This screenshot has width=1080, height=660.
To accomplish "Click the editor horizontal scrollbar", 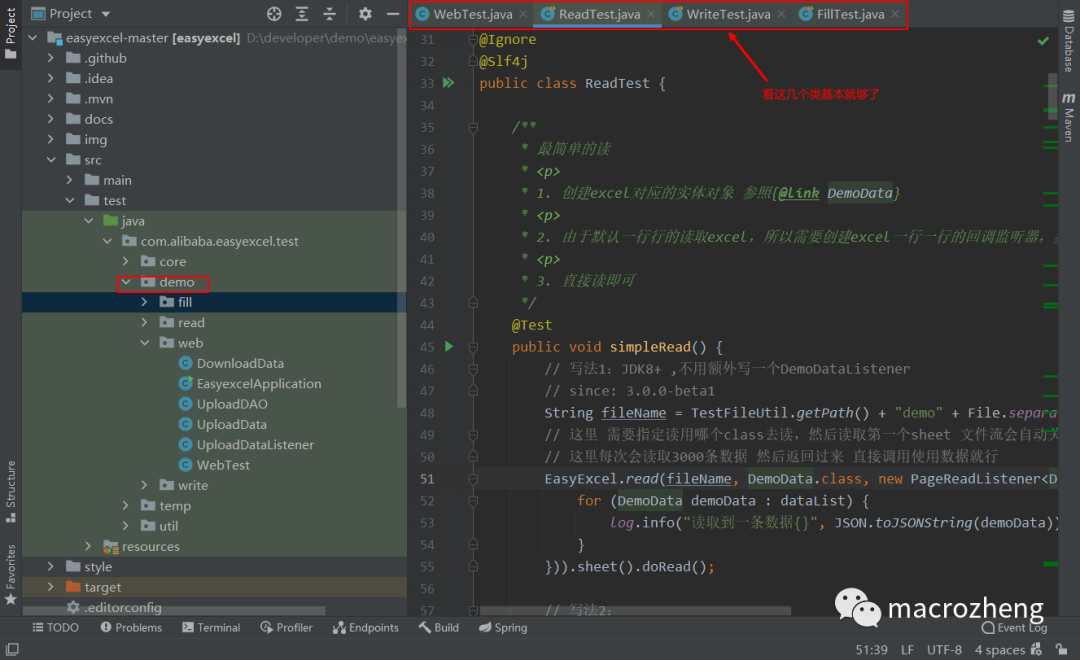I will click(x=635, y=610).
